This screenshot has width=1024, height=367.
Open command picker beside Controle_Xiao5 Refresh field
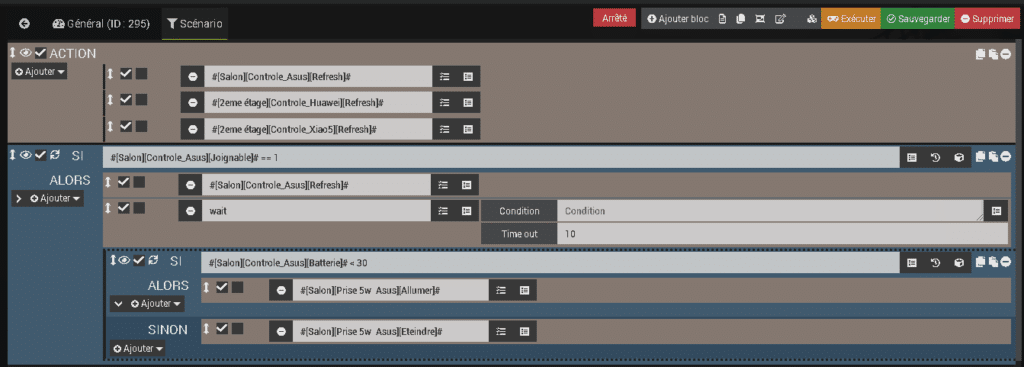pos(468,129)
